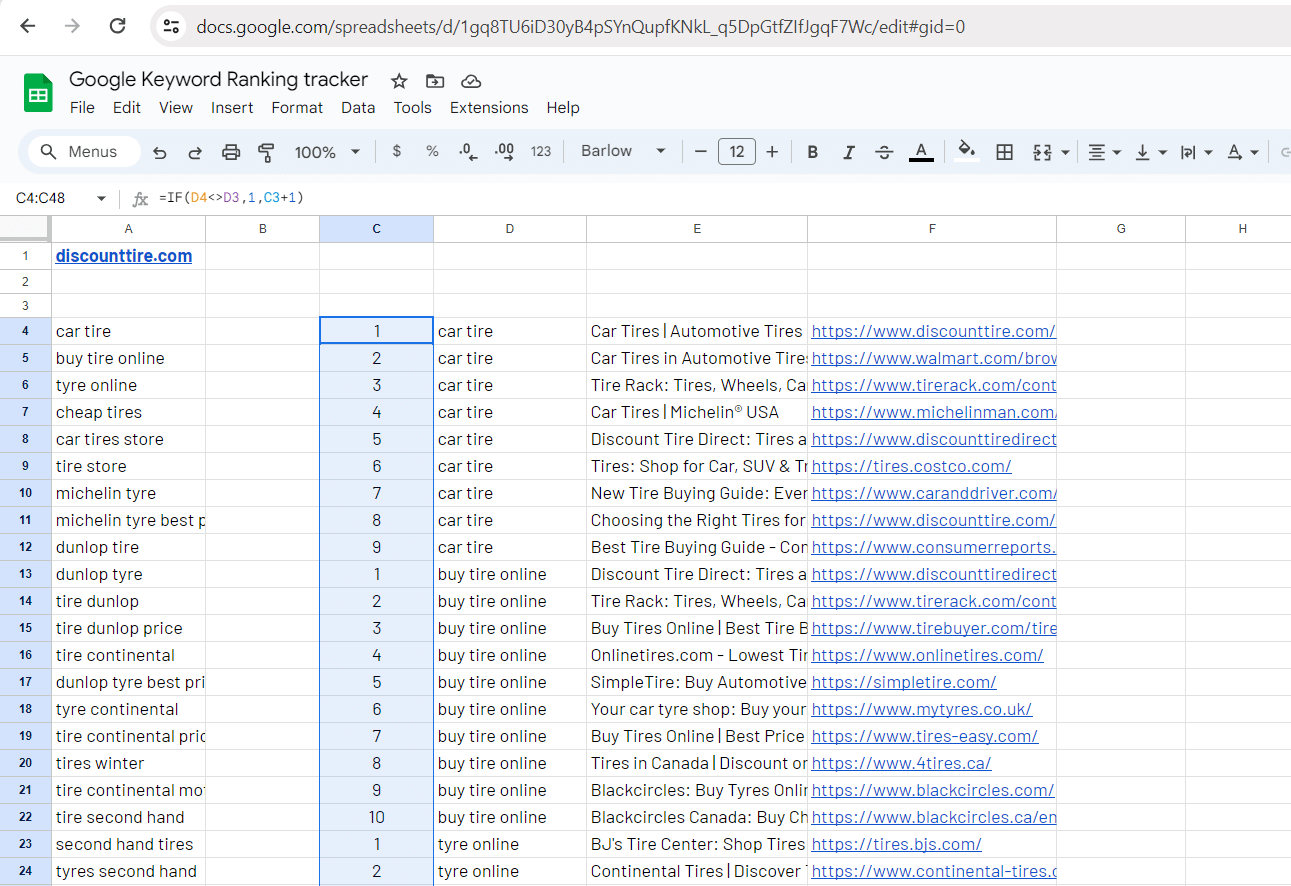Image resolution: width=1291 pixels, height=886 pixels.
Task: Check the cloud save status icon
Action: pos(471,81)
